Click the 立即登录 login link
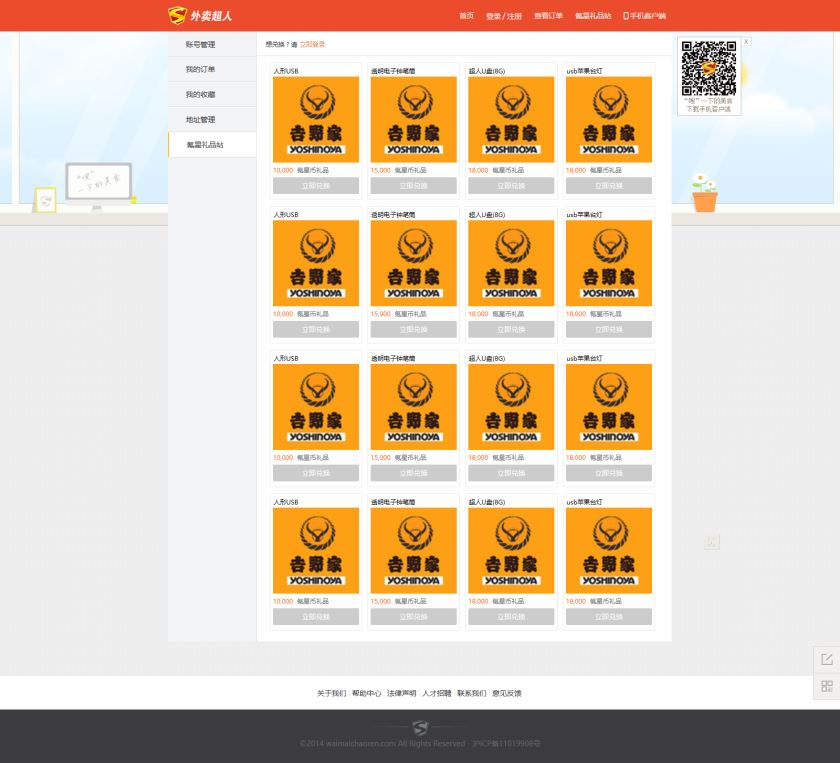Screen dimensions: 840x763 click(312, 44)
